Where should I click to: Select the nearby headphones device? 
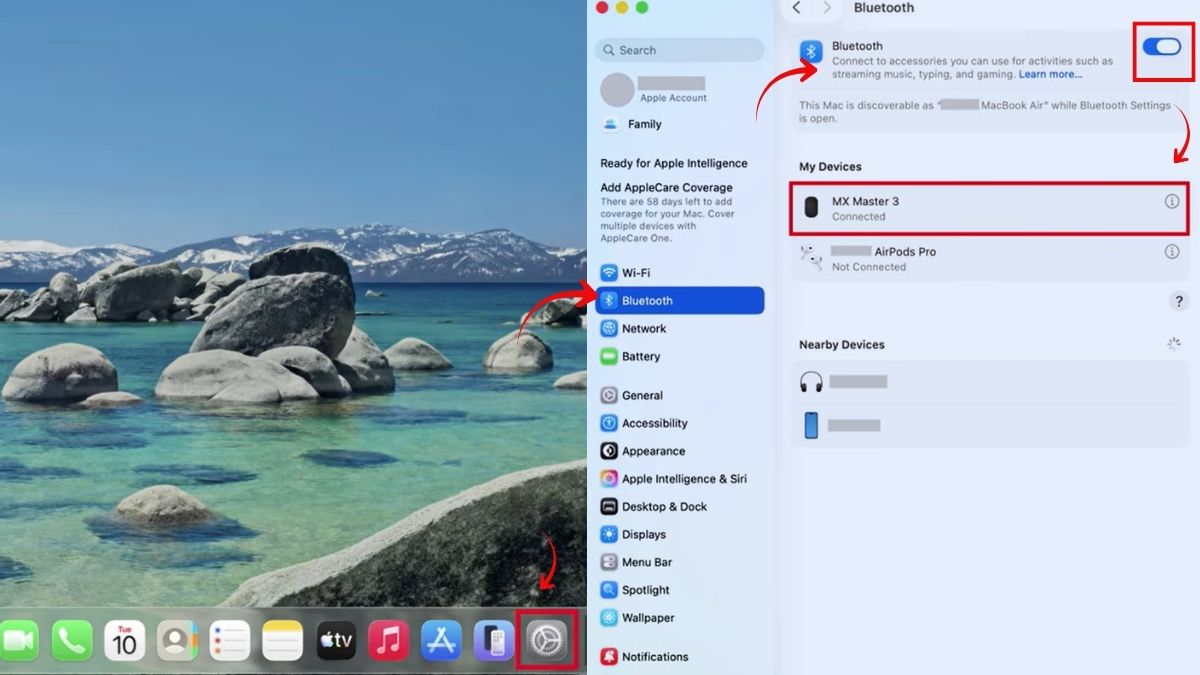[990, 382]
